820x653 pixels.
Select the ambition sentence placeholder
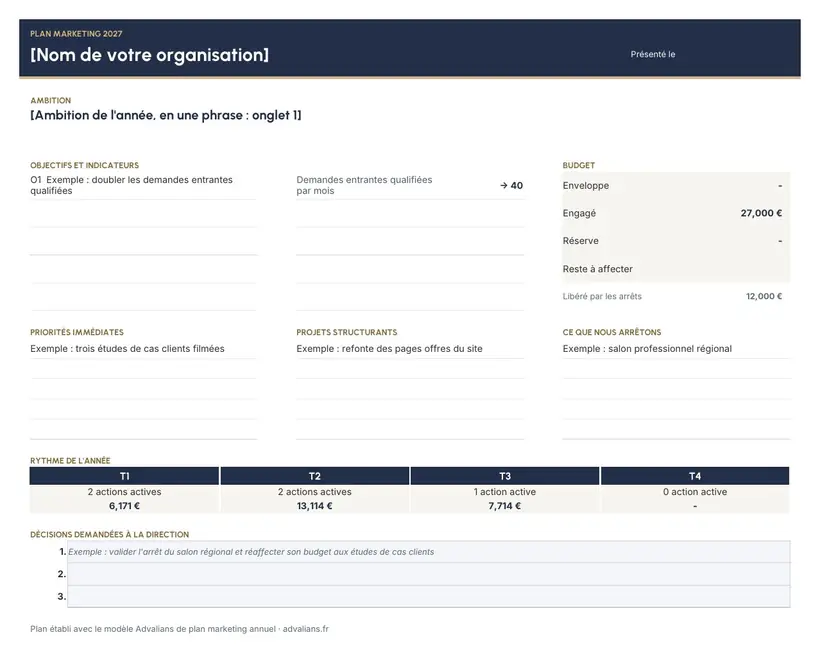pos(166,116)
